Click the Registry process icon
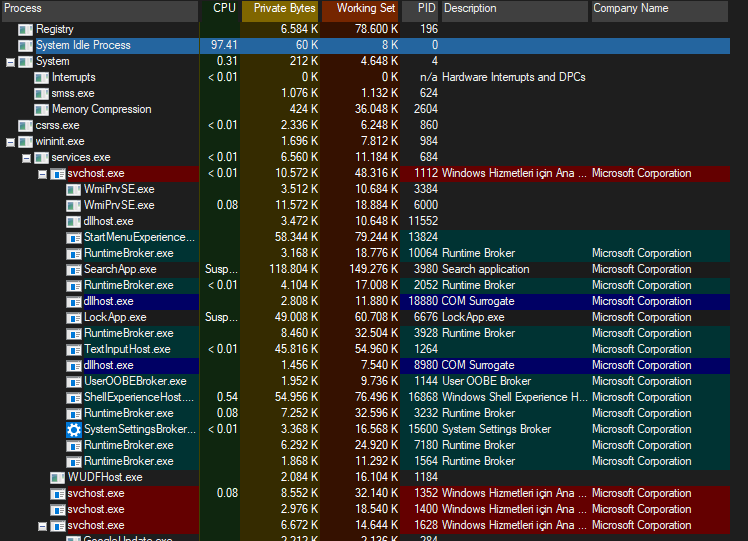The image size is (748, 541). click(x=25, y=30)
